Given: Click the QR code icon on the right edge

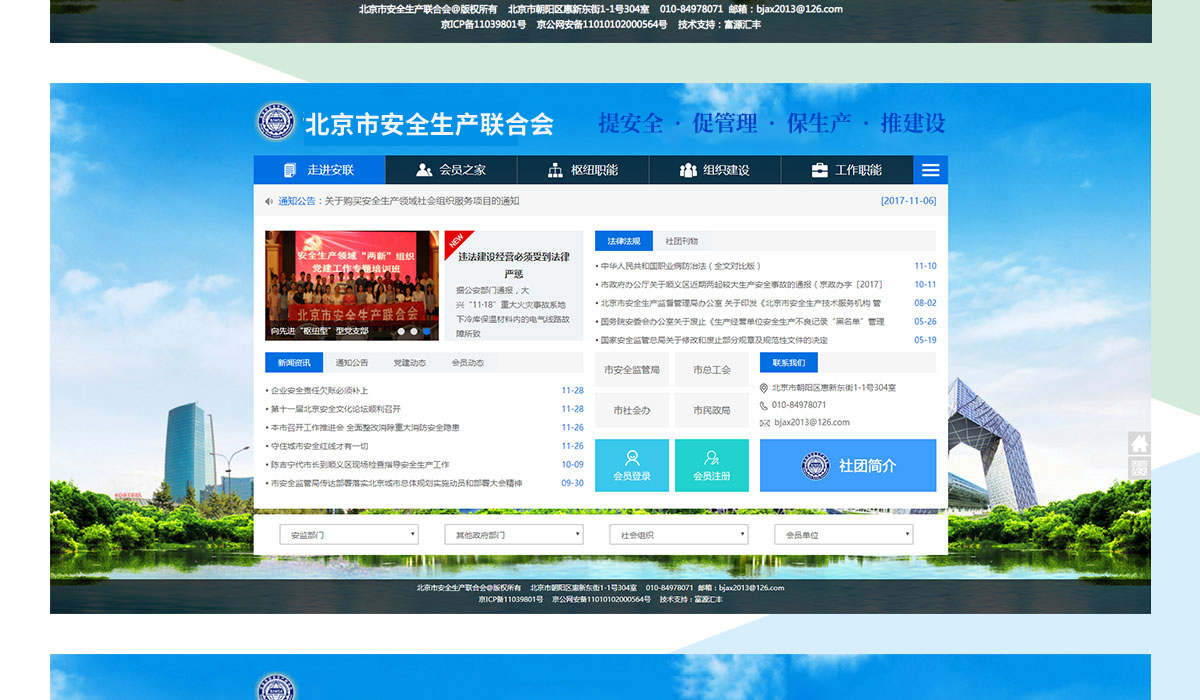Looking at the screenshot, I should 1139,468.
